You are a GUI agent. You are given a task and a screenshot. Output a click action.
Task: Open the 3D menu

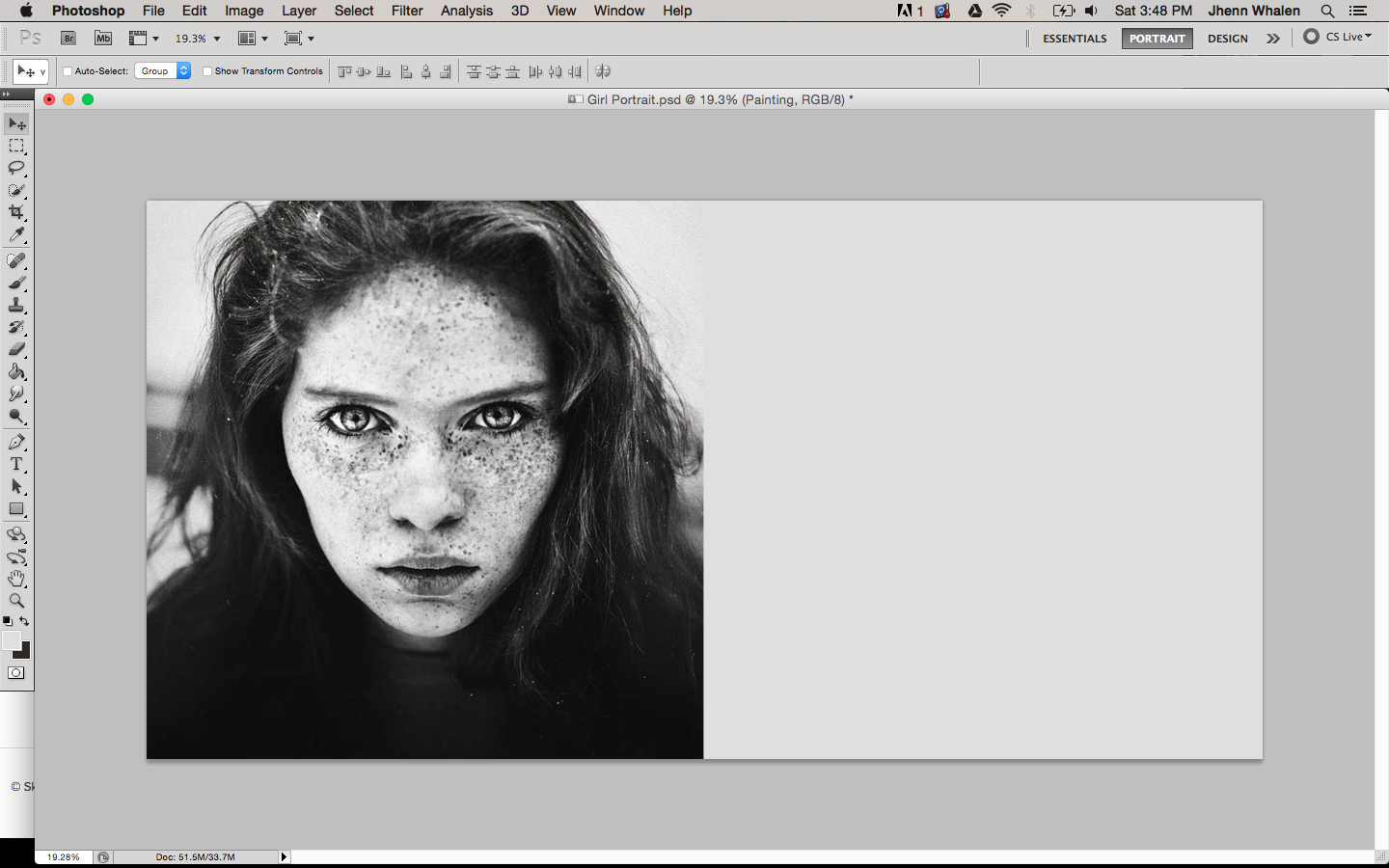click(520, 11)
